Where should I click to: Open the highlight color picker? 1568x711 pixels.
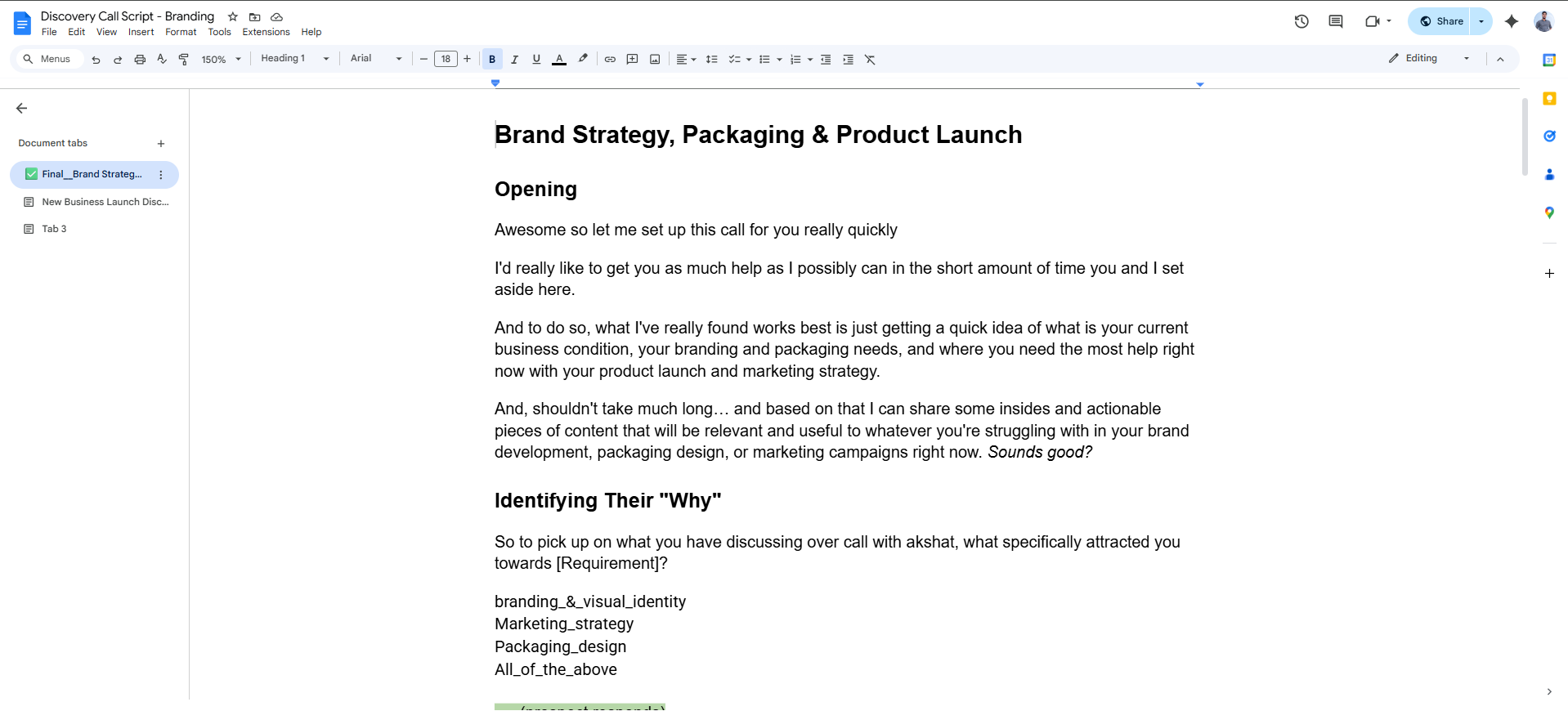(x=583, y=59)
